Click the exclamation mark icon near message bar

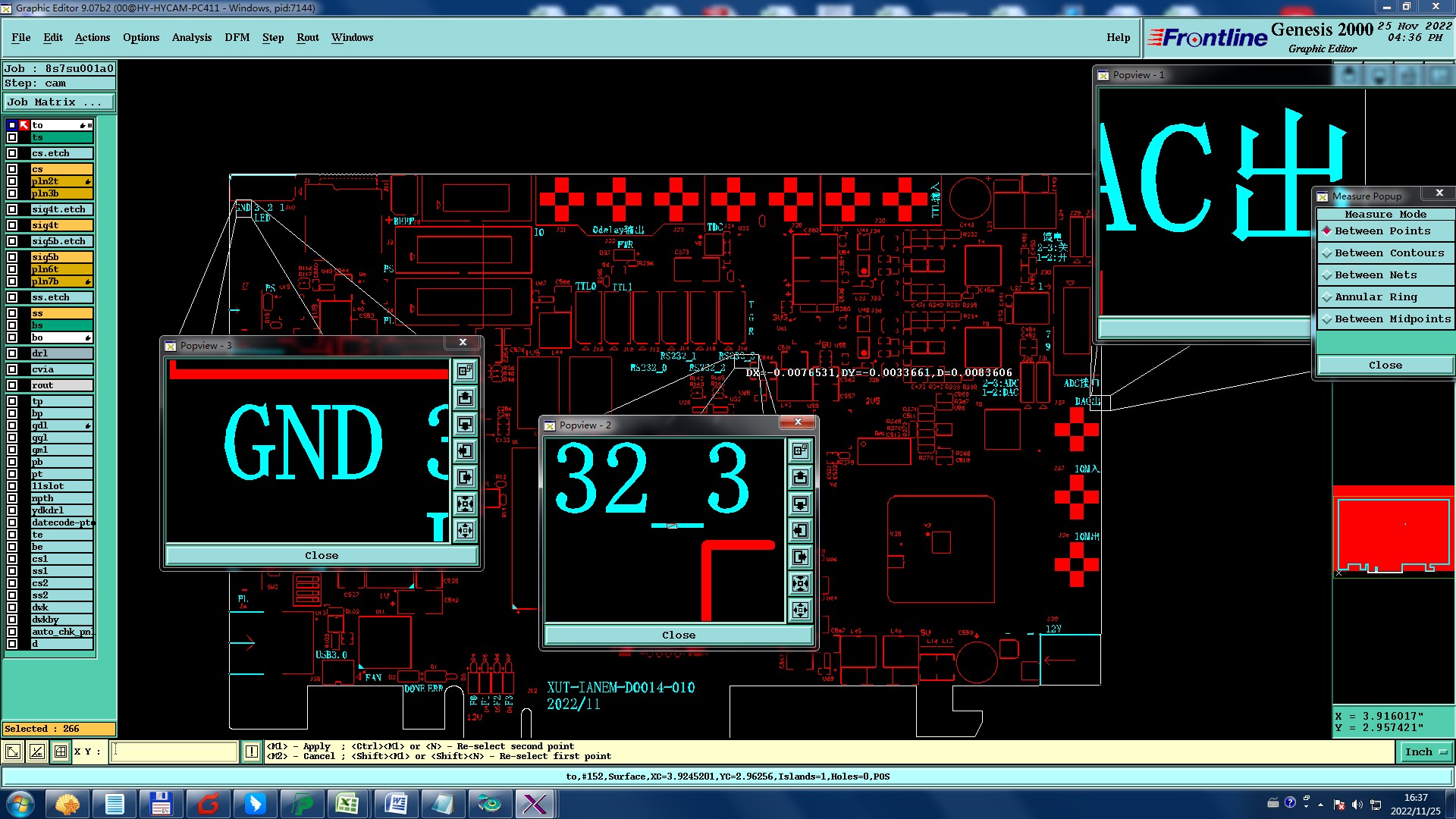click(x=252, y=752)
